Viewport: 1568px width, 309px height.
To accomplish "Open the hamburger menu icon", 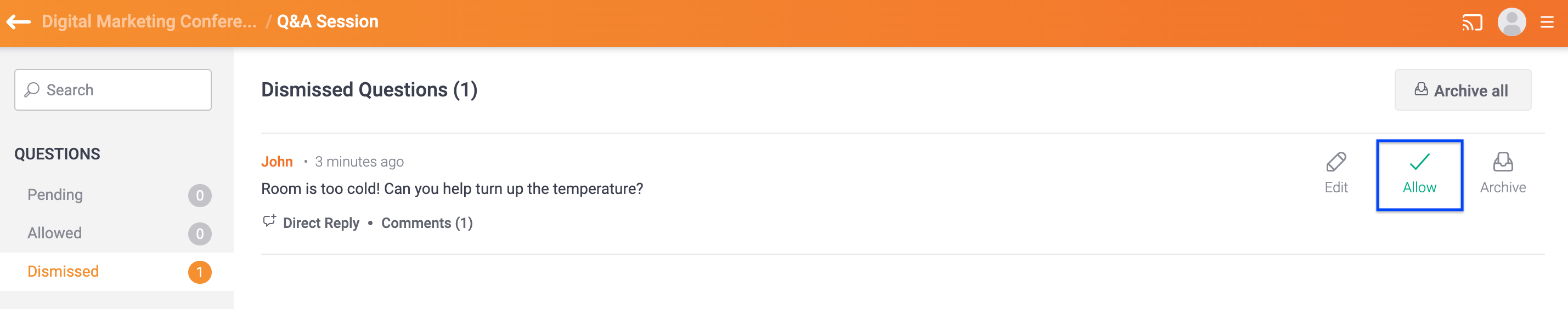I will pos(1547,22).
